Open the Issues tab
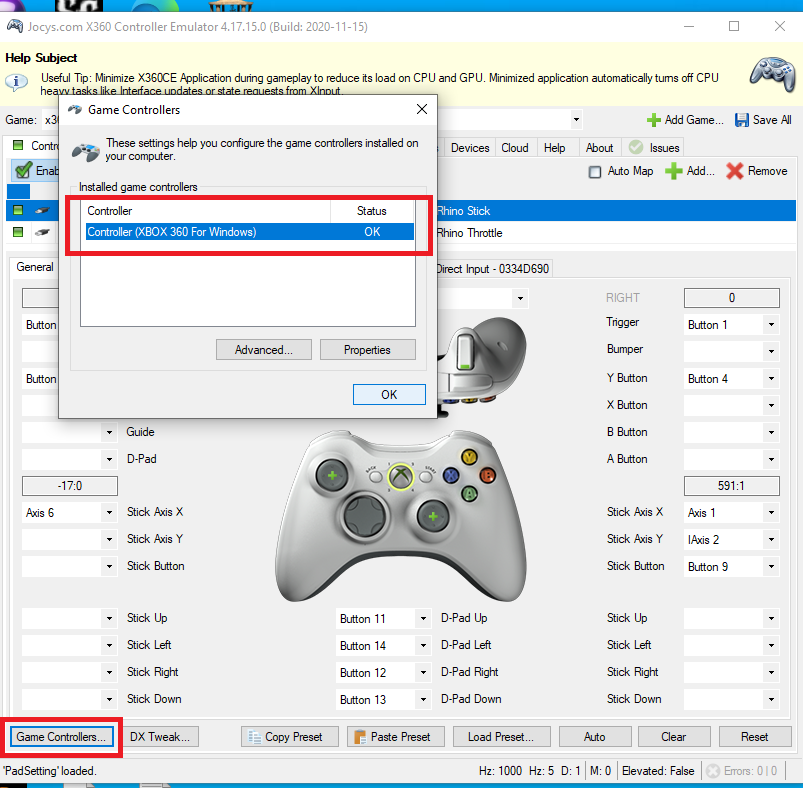This screenshot has width=803, height=788. pos(654,148)
